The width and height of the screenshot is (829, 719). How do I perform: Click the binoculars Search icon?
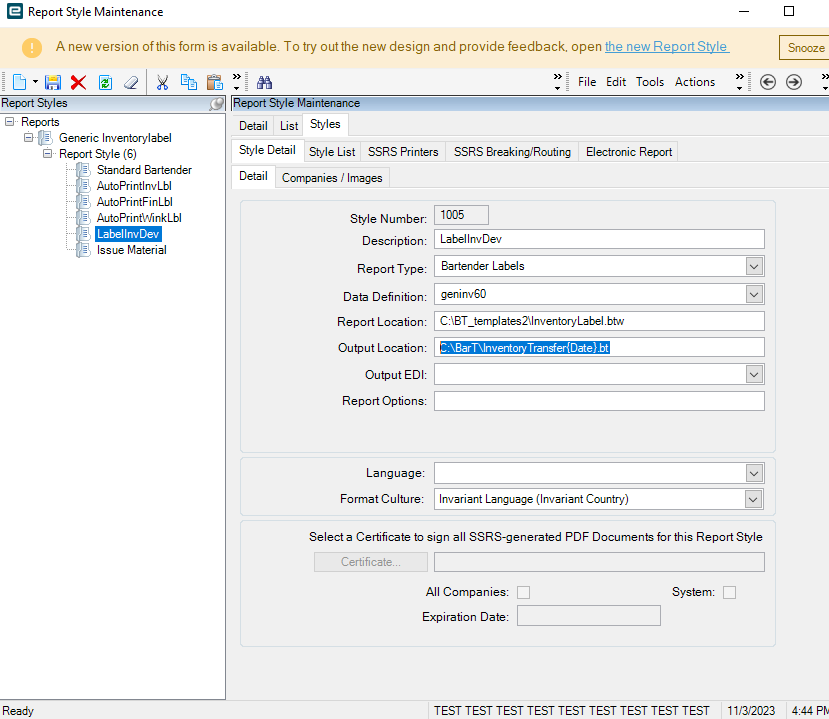tap(265, 82)
